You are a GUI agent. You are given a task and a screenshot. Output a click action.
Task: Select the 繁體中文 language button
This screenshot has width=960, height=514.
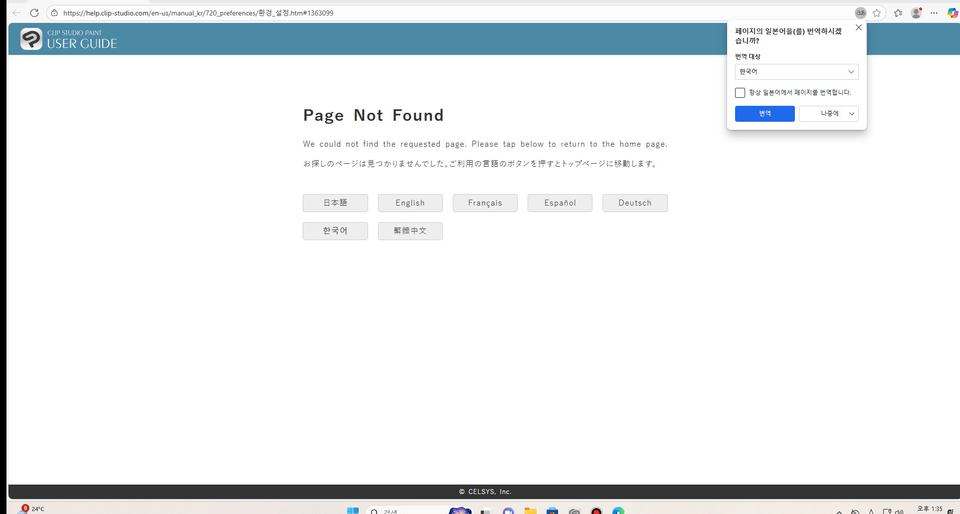click(410, 231)
